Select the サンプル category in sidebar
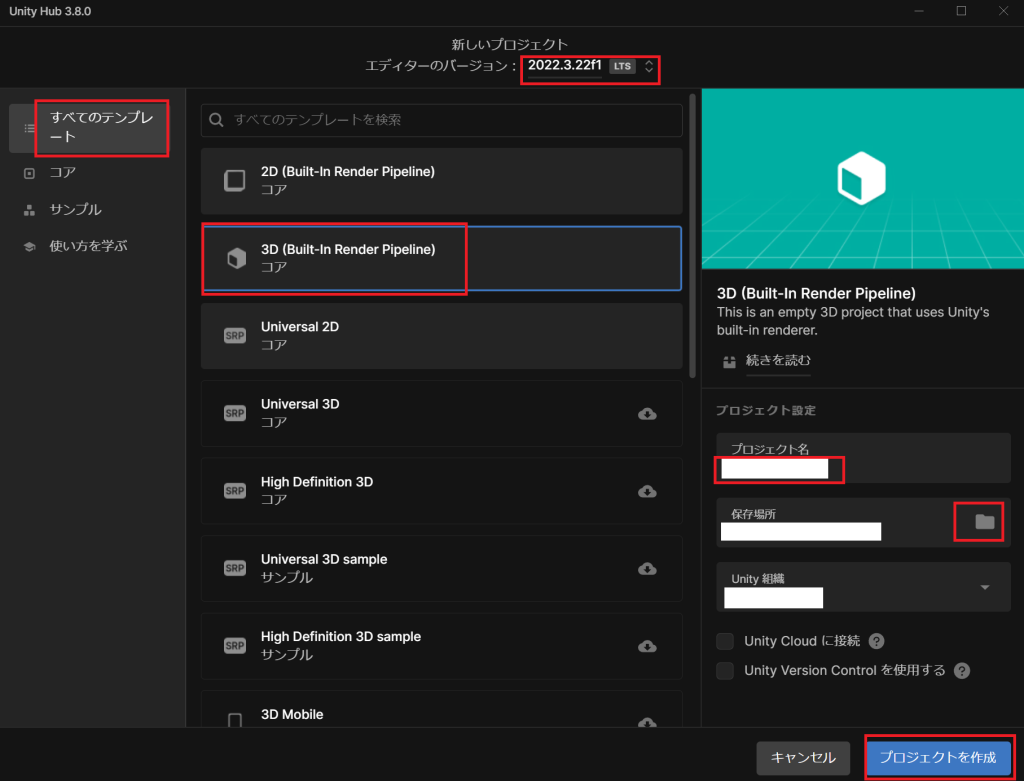 [x=75, y=210]
